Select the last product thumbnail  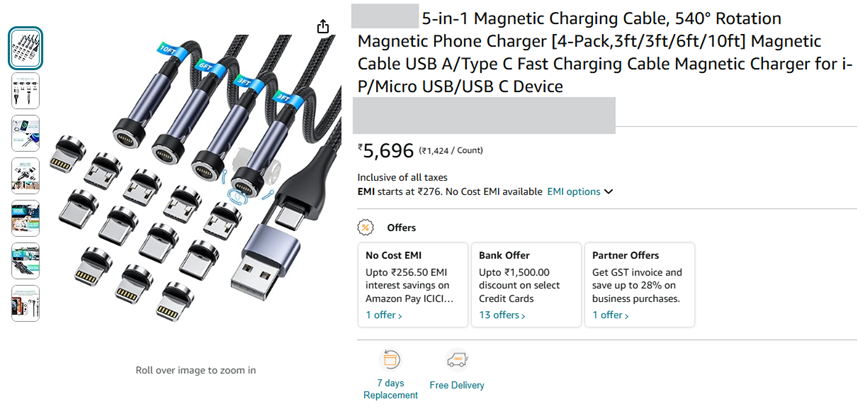tap(26, 303)
